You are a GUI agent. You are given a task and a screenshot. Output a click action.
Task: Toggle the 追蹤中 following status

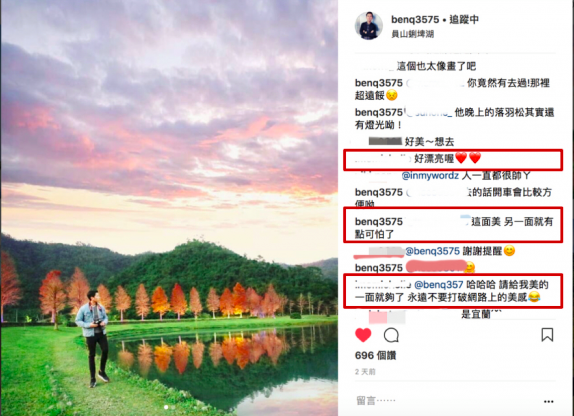pos(464,19)
